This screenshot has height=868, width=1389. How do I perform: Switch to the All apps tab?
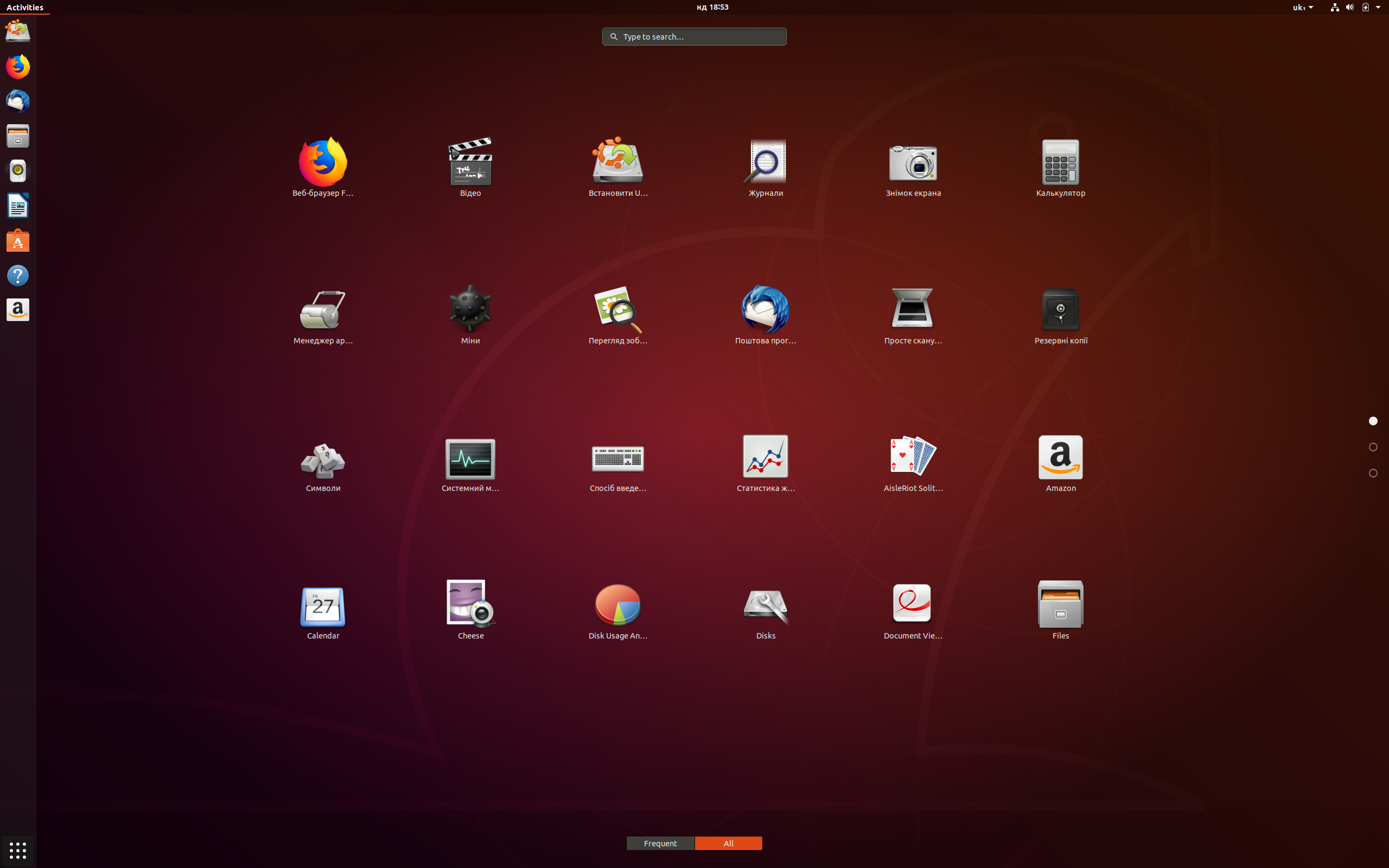coord(728,843)
